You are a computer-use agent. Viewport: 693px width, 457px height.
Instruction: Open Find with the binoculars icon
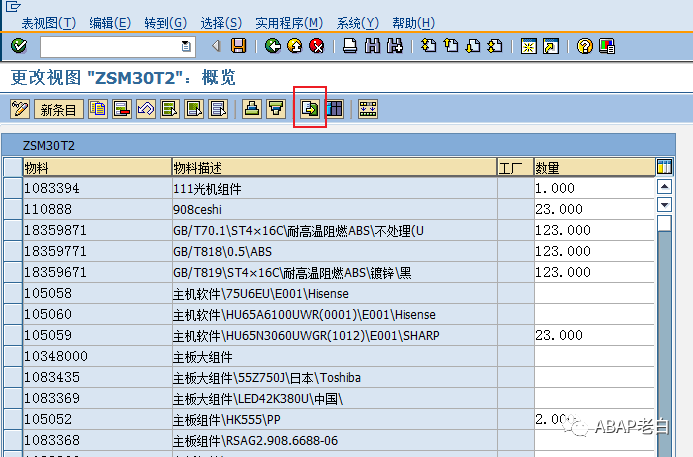coord(373,46)
